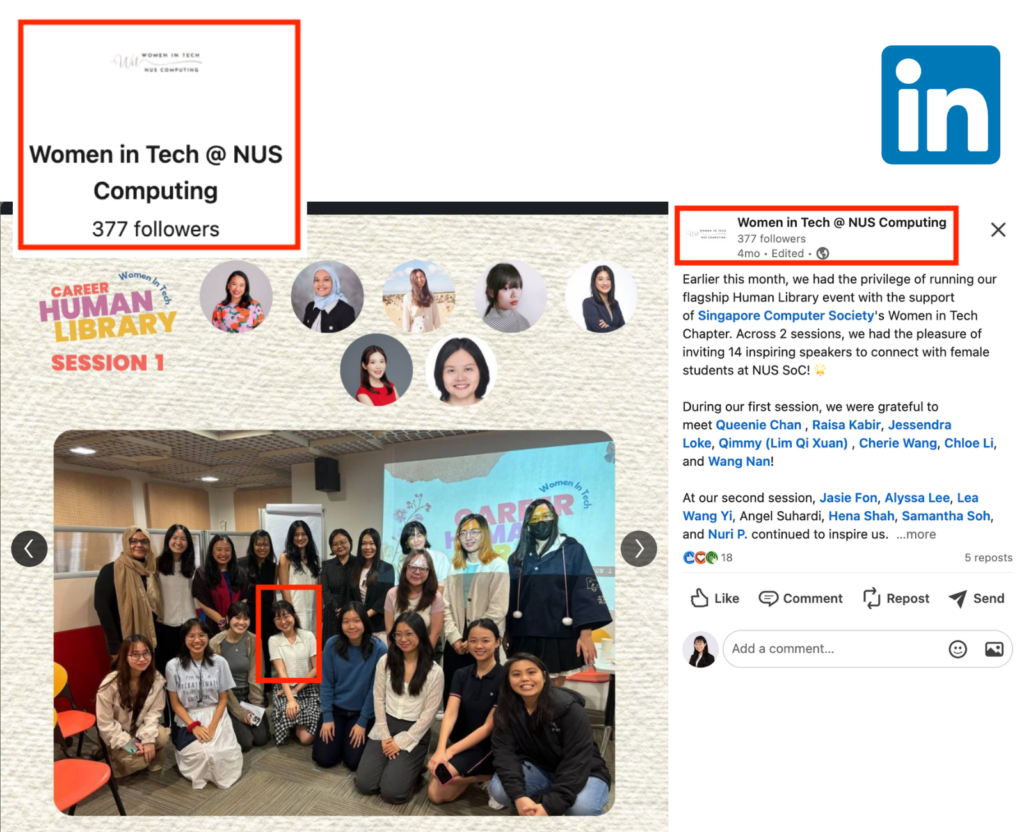Screen dimensions: 1024x832
Task: Click the Women in Tech page logo thumbnail
Action: [706, 232]
